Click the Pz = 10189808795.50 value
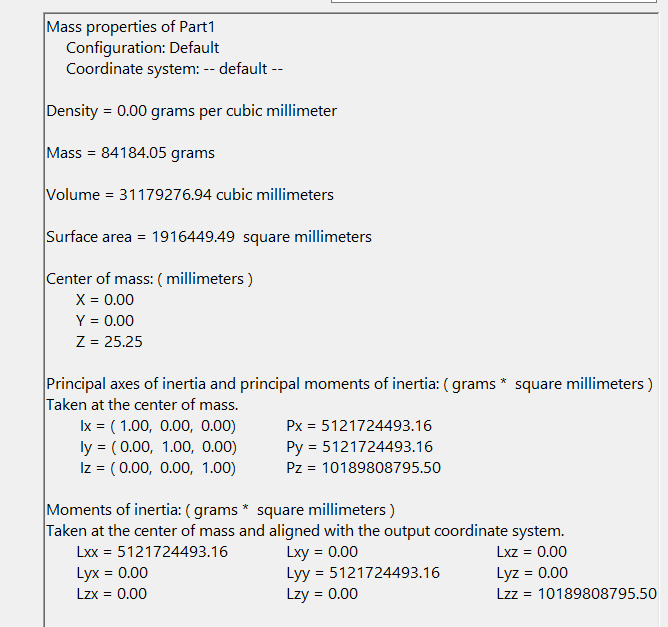Image resolution: width=668 pixels, height=627 pixels. point(363,468)
